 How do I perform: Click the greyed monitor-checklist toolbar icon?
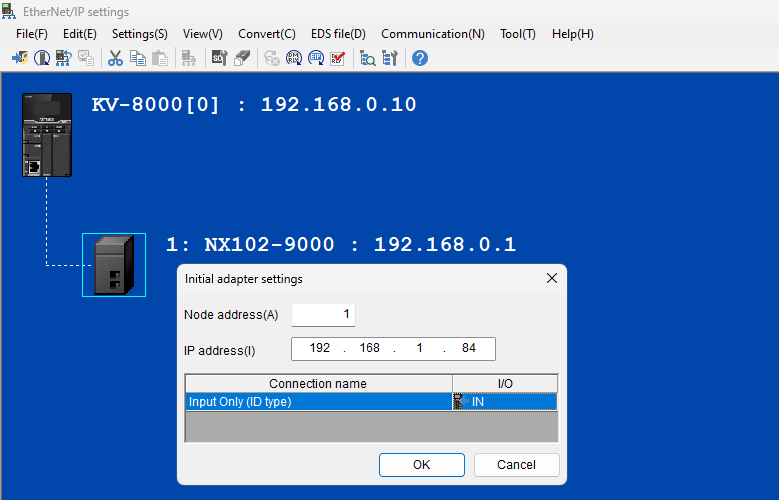tap(85, 58)
